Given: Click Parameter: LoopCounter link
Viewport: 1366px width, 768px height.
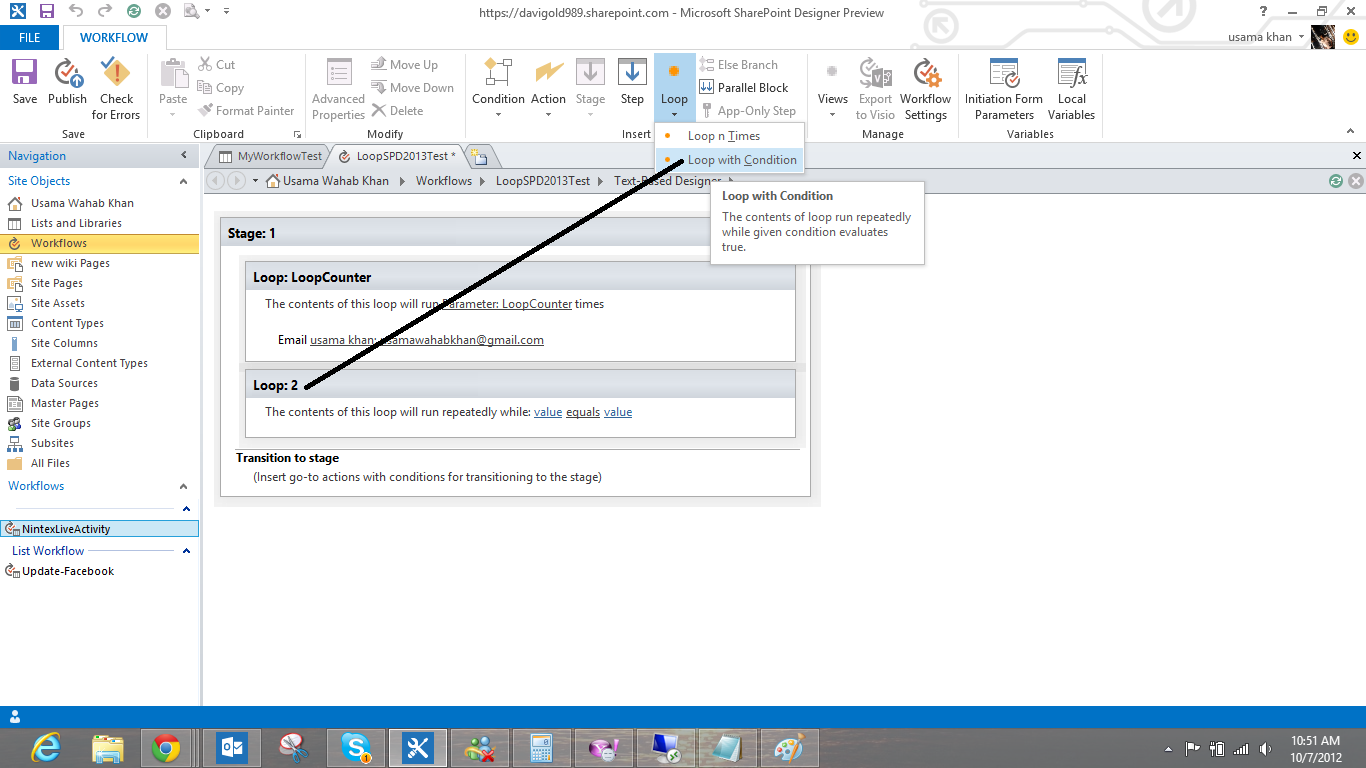Looking at the screenshot, I should point(507,304).
